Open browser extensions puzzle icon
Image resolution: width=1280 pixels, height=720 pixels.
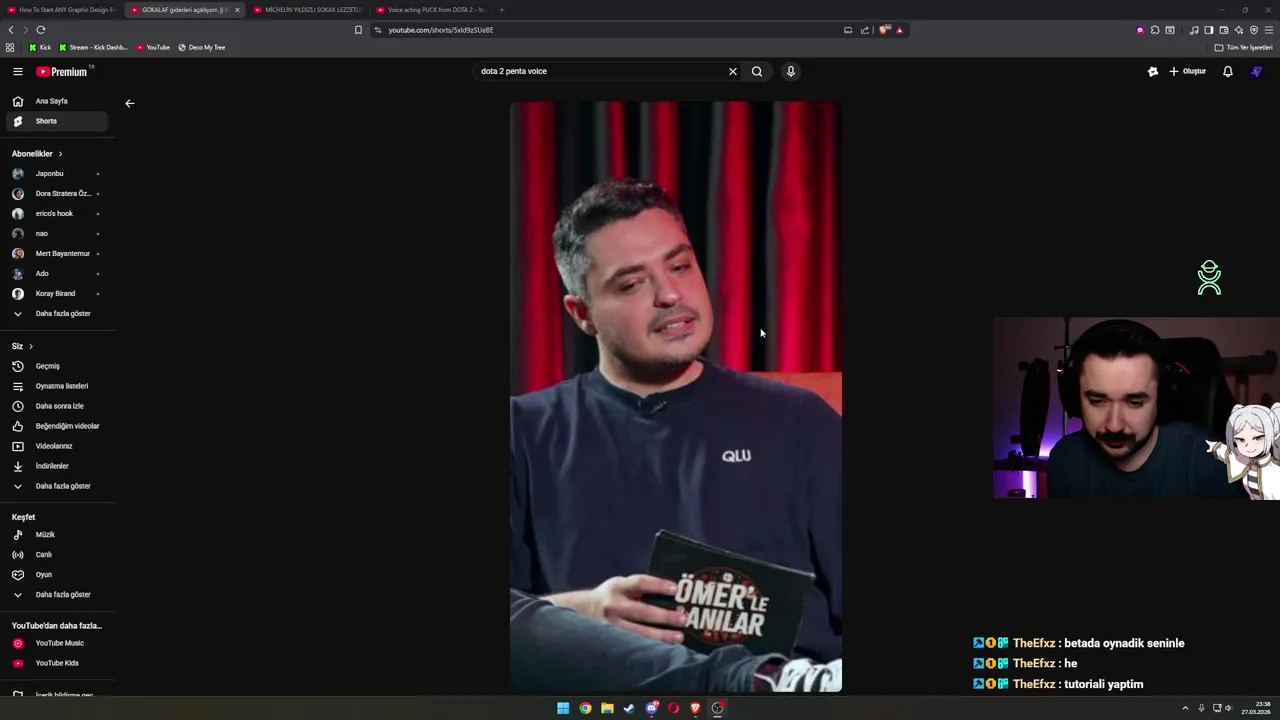point(1155,30)
